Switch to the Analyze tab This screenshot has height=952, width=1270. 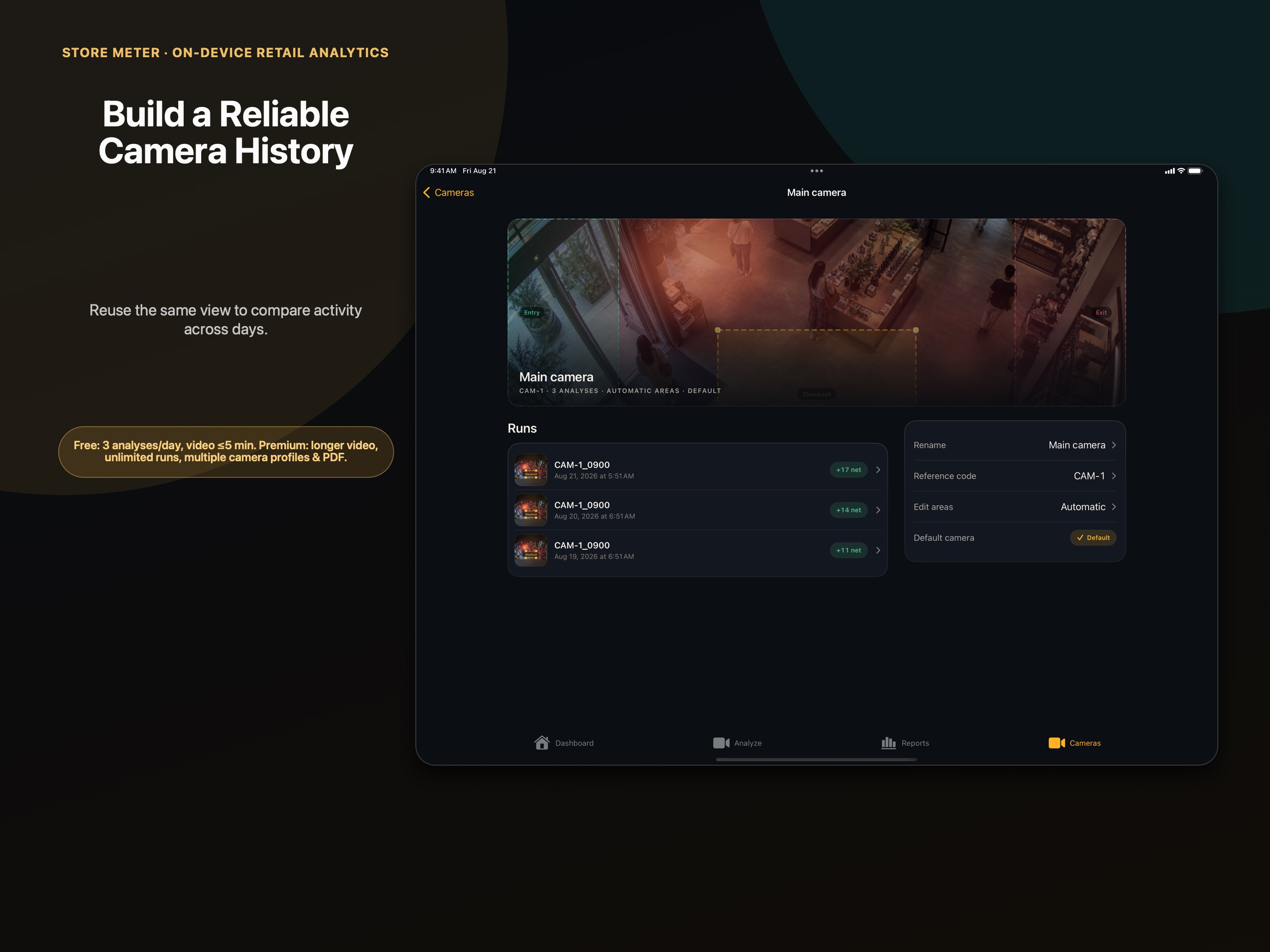737,743
